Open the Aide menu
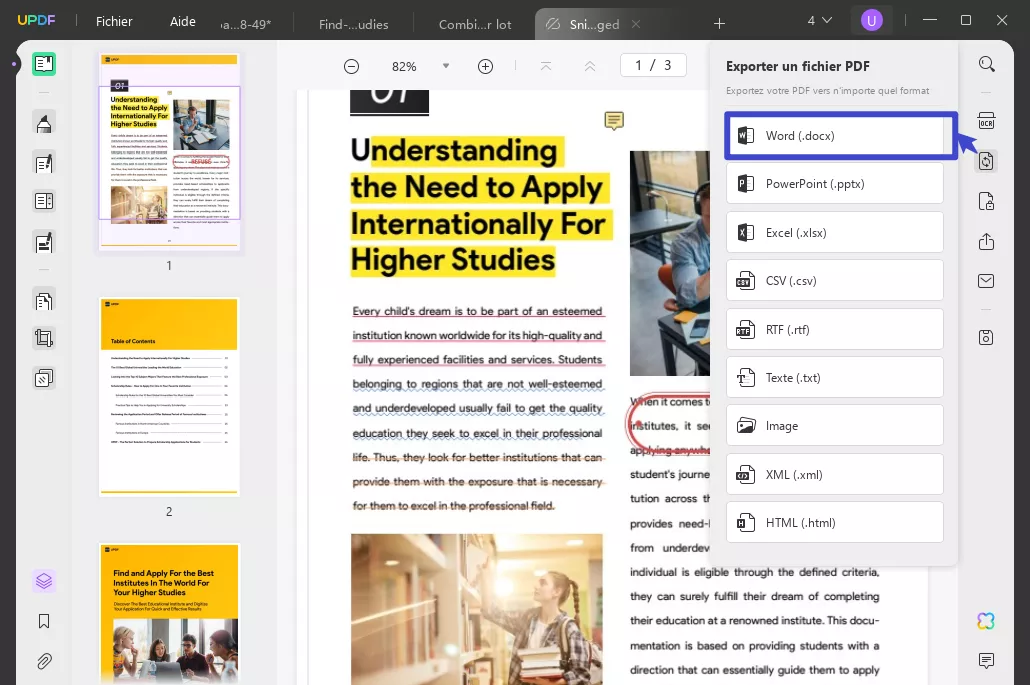The width and height of the screenshot is (1030, 685). click(182, 21)
